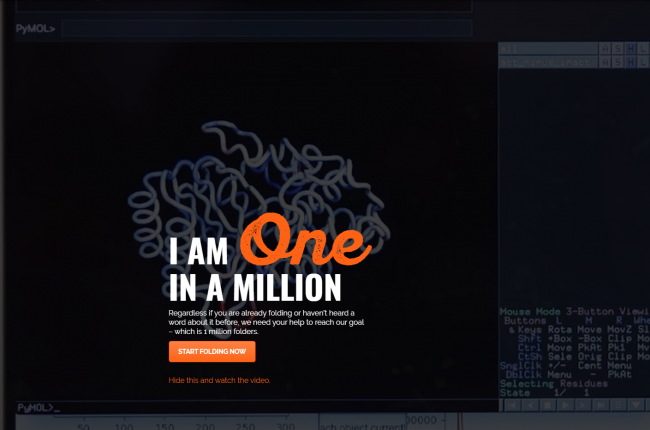The width and height of the screenshot is (650, 430).
Task: Open the S (show) menu for 'all' object
Action: tap(617, 48)
